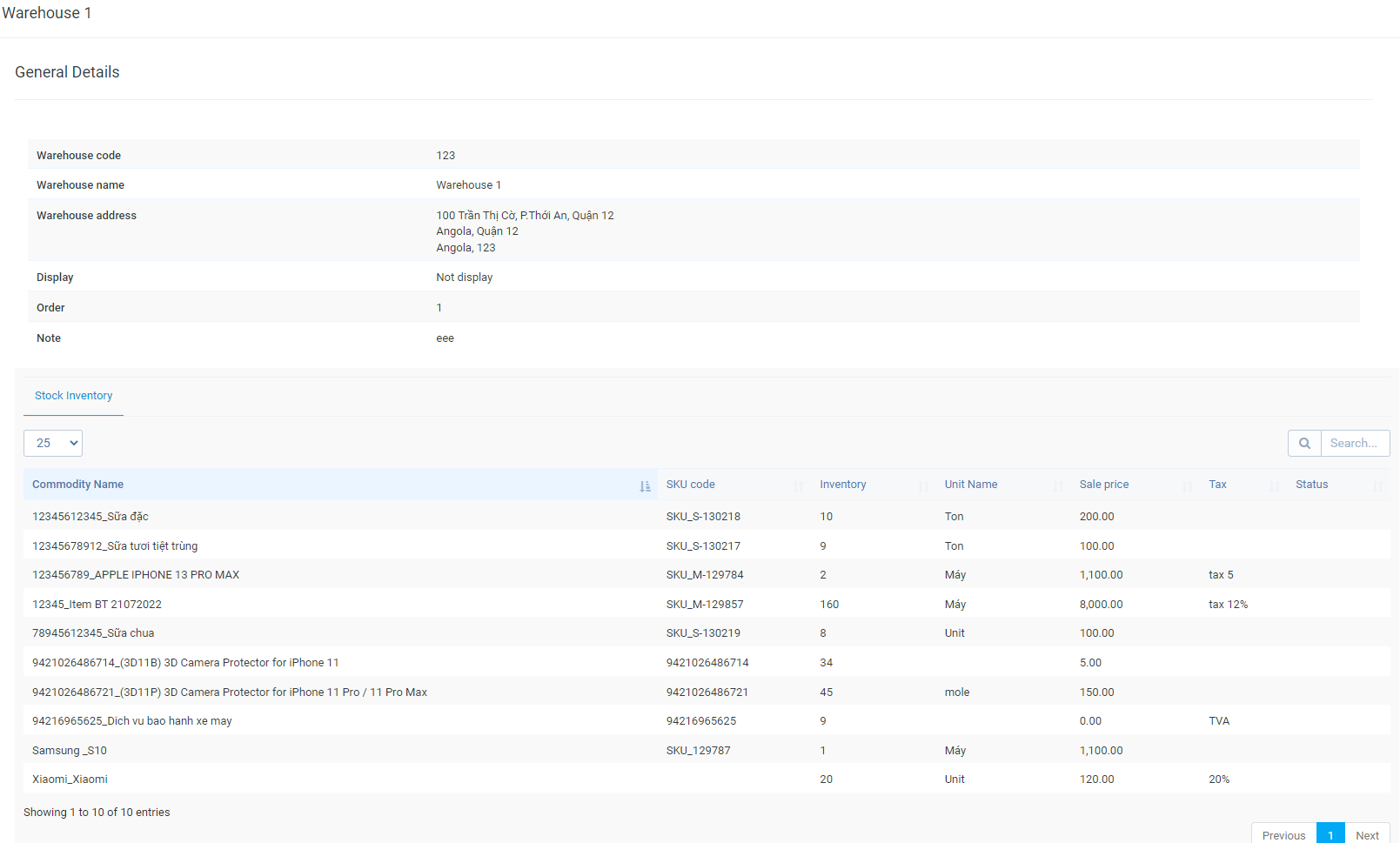Screen dimensions: 1400x843
Task: Select the Samsung _S10 row
Action: (x=348, y=750)
